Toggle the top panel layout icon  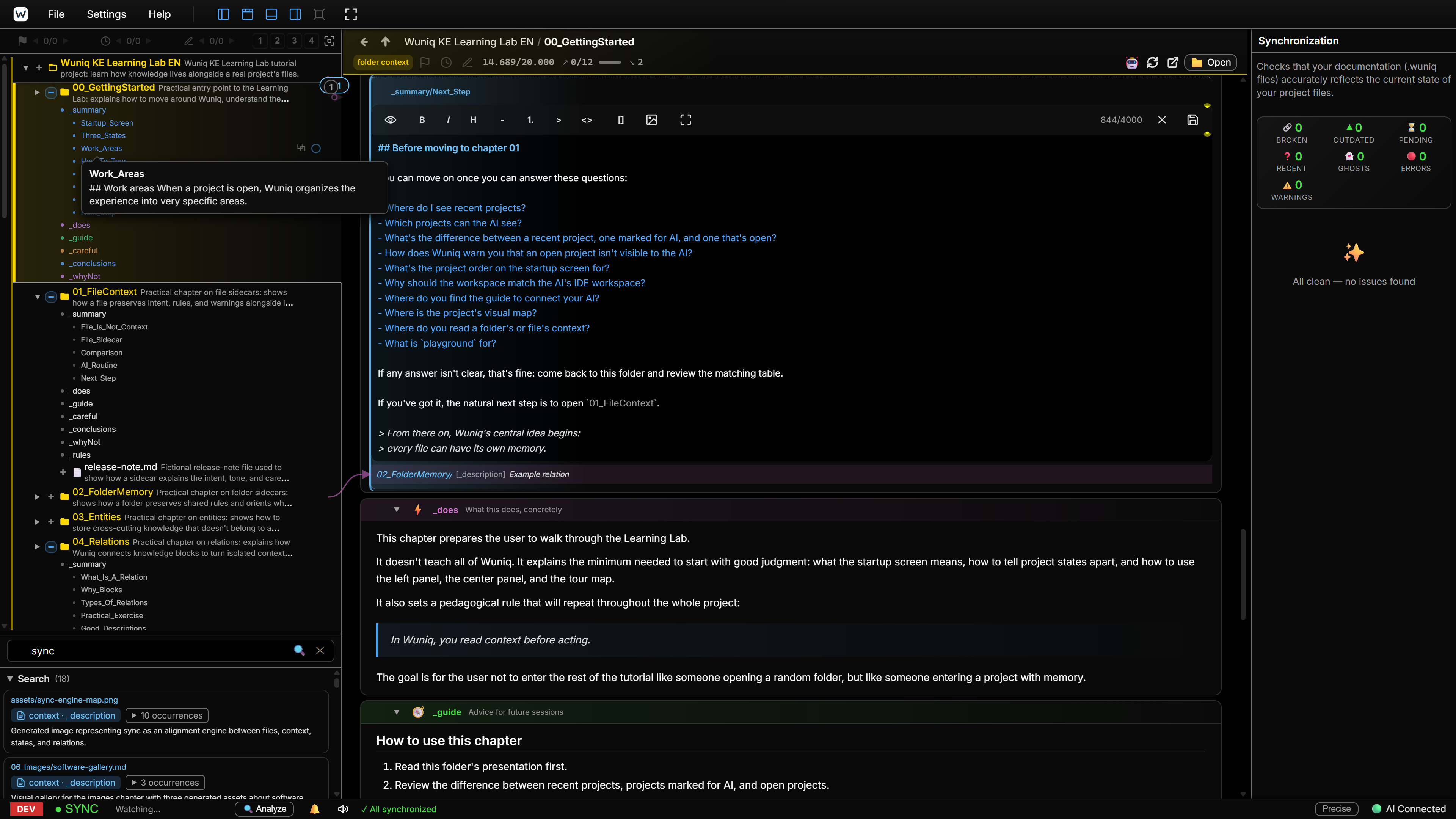pyautogui.click(x=247, y=14)
